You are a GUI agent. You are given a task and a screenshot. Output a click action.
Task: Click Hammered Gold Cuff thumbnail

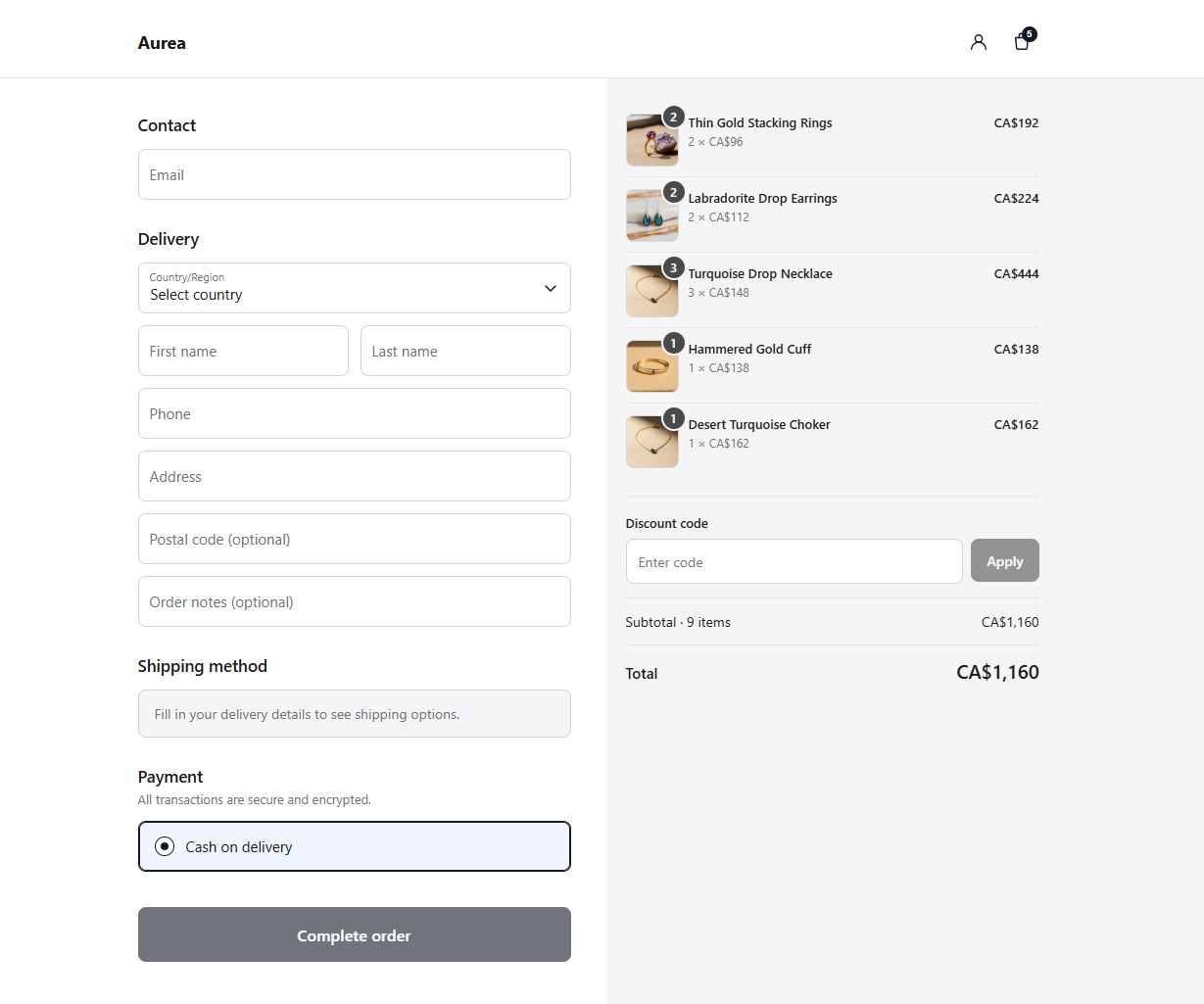652,366
